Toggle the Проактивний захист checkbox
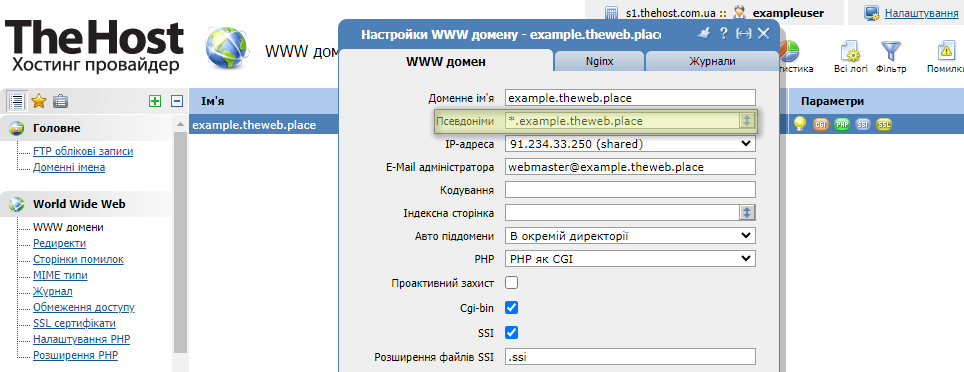The height and width of the screenshot is (372, 964). [512, 283]
